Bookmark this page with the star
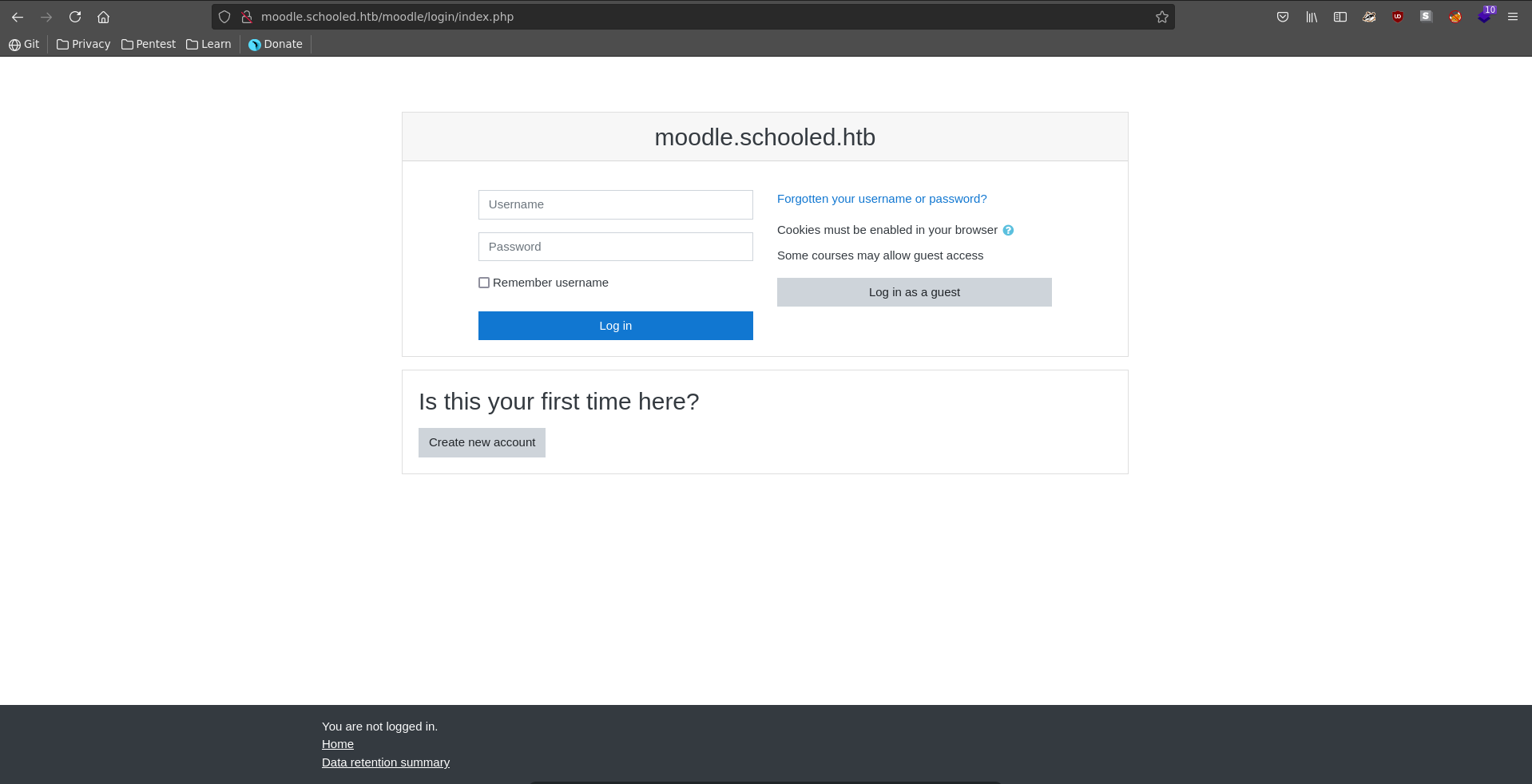This screenshot has height=784, width=1532. [1161, 17]
